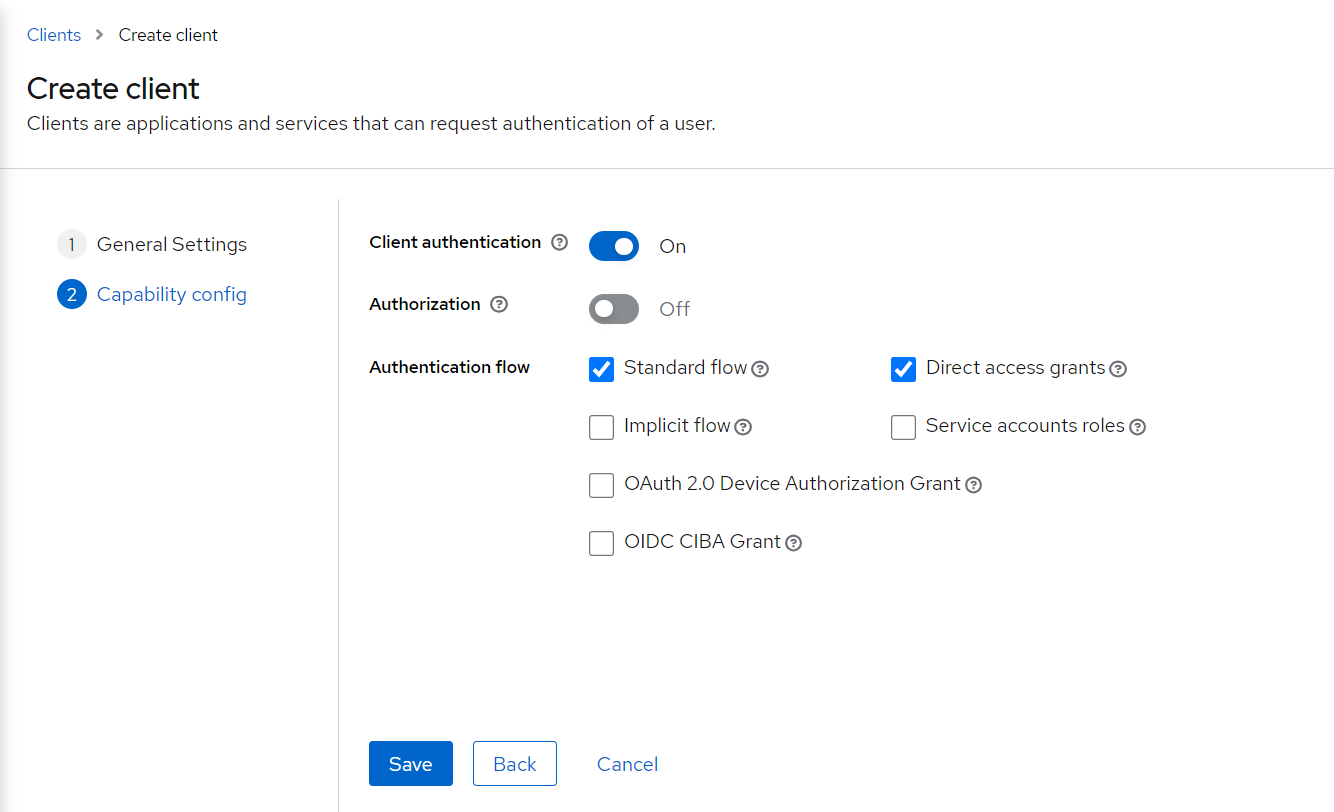1334x812 pixels.
Task: Turn off Client authentication switch
Action: point(614,246)
